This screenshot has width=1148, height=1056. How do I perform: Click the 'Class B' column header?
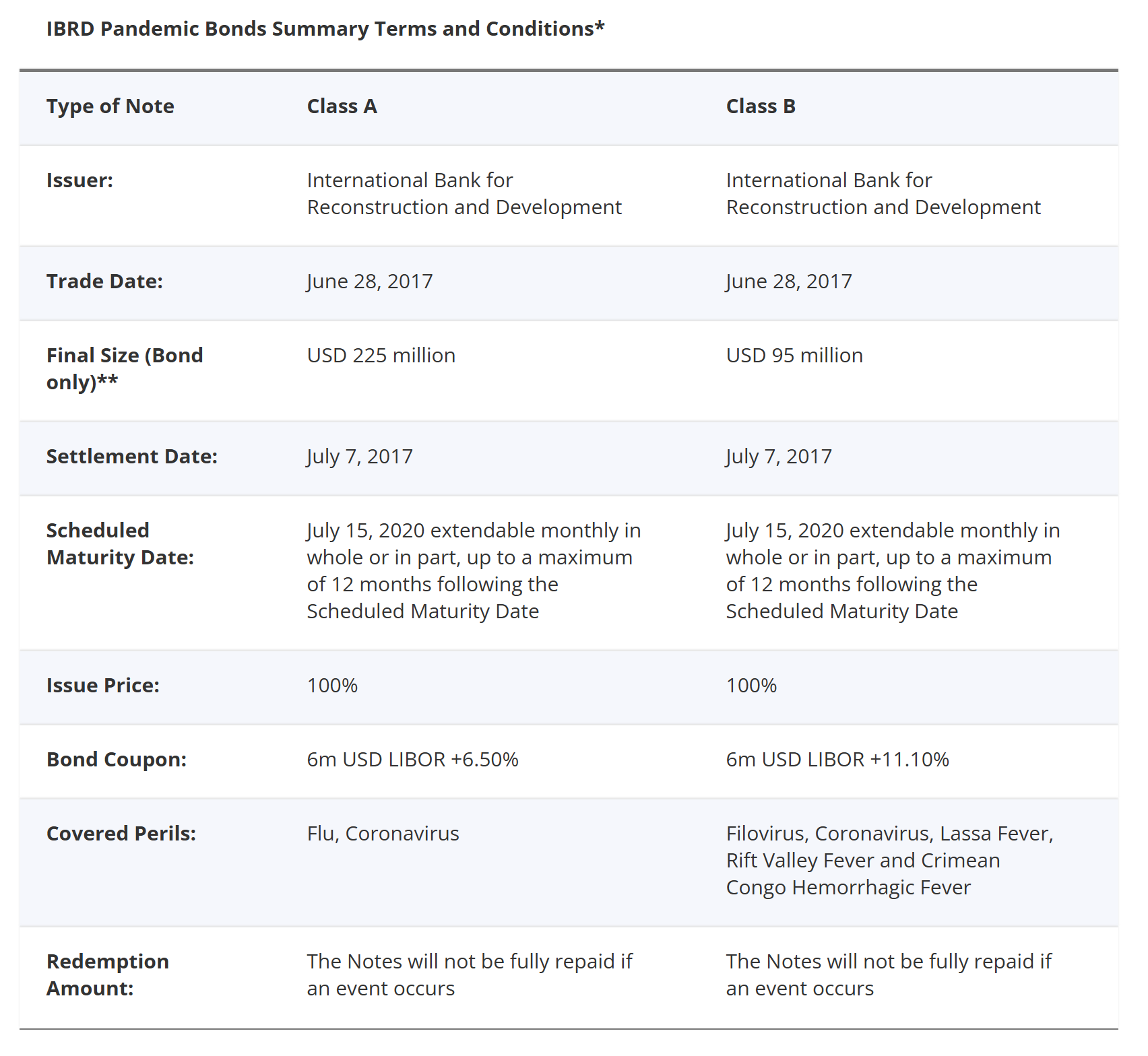pos(761,106)
